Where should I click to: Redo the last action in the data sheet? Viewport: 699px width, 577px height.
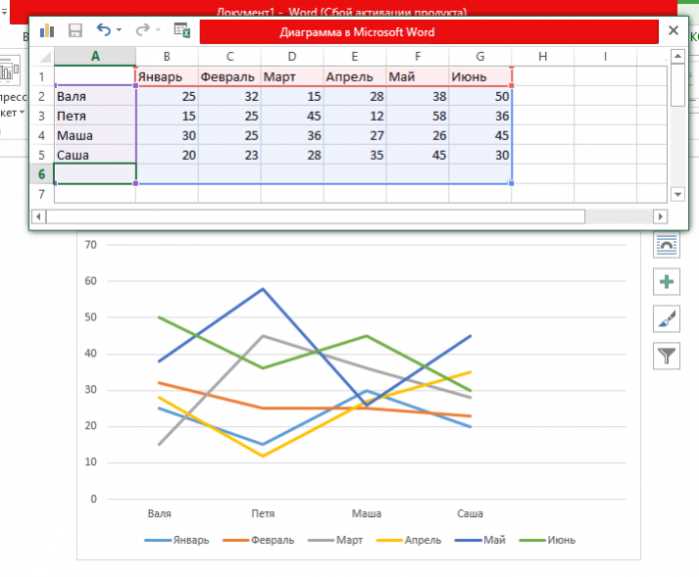coord(143,30)
